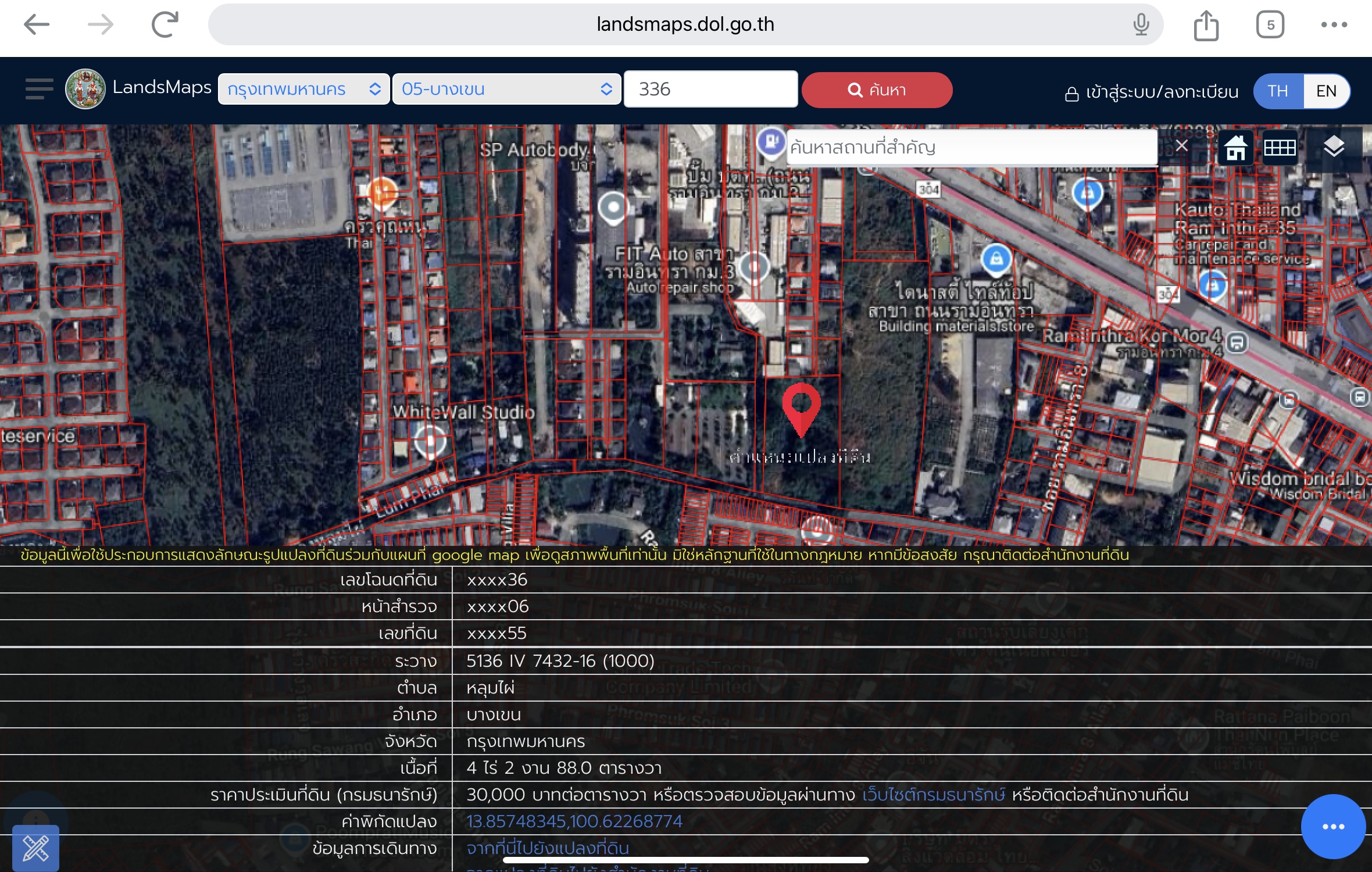Open the browser three-dots menu

coord(1334,25)
